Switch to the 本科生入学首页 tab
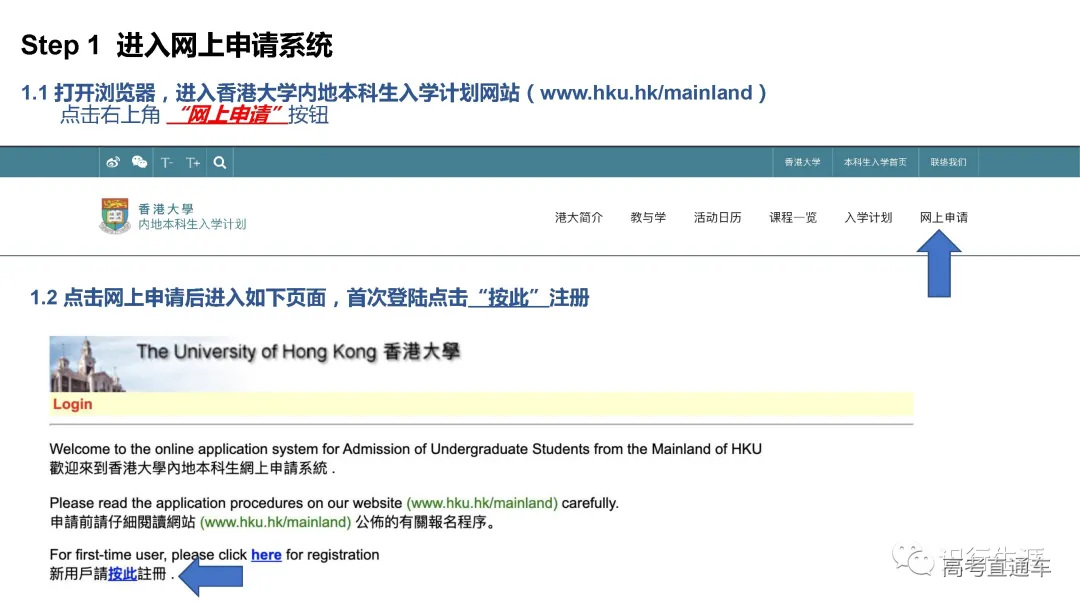Viewport: 1080px width, 607px height. pyautogui.click(x=874, y=161)
